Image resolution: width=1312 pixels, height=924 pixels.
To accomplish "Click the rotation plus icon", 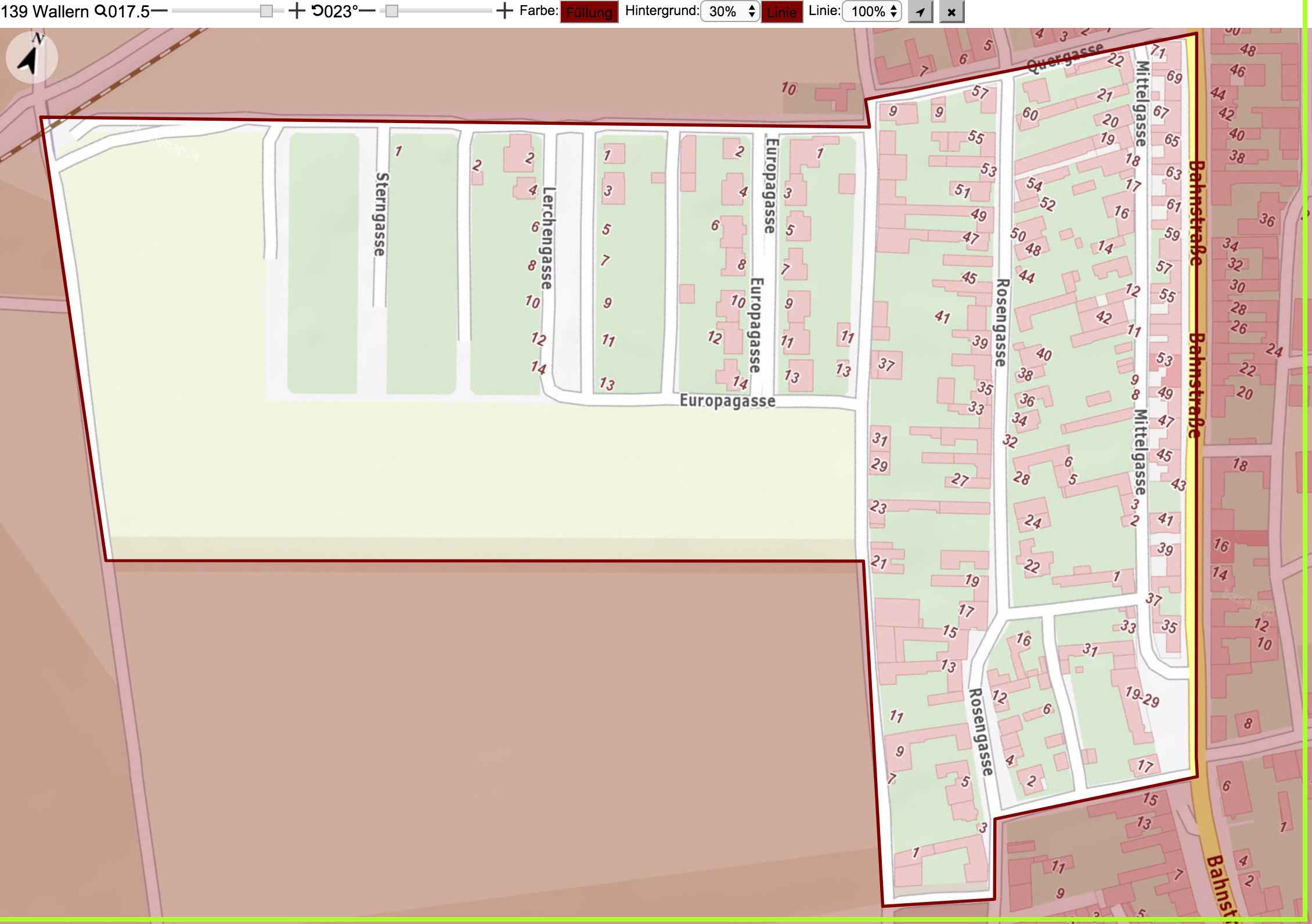I will [505, 11].
